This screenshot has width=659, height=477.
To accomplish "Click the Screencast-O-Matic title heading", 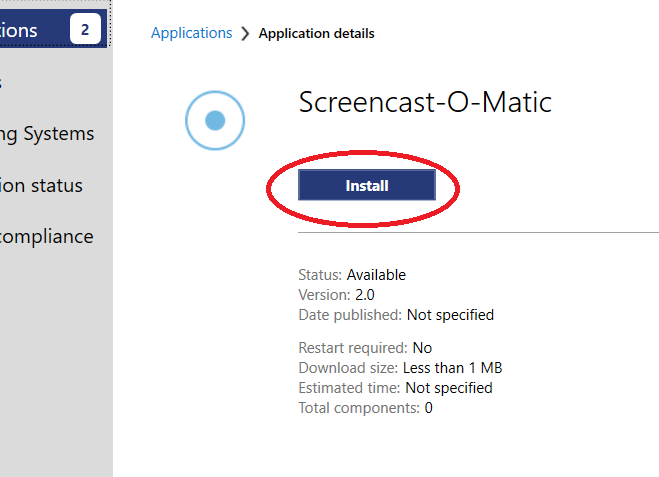I will 425,102.
